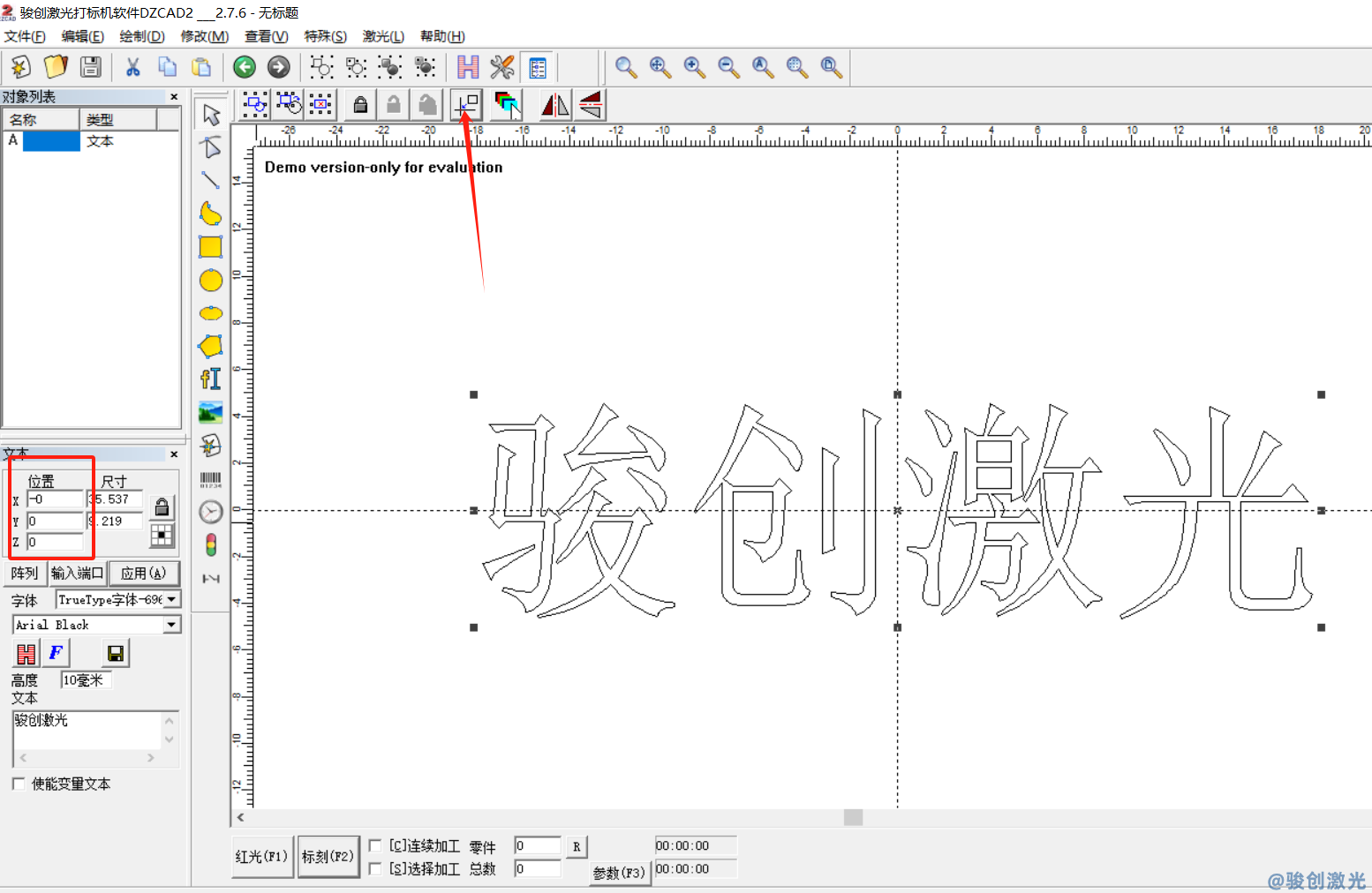Click the 标刻(F2) button

(x=328, y=857)
